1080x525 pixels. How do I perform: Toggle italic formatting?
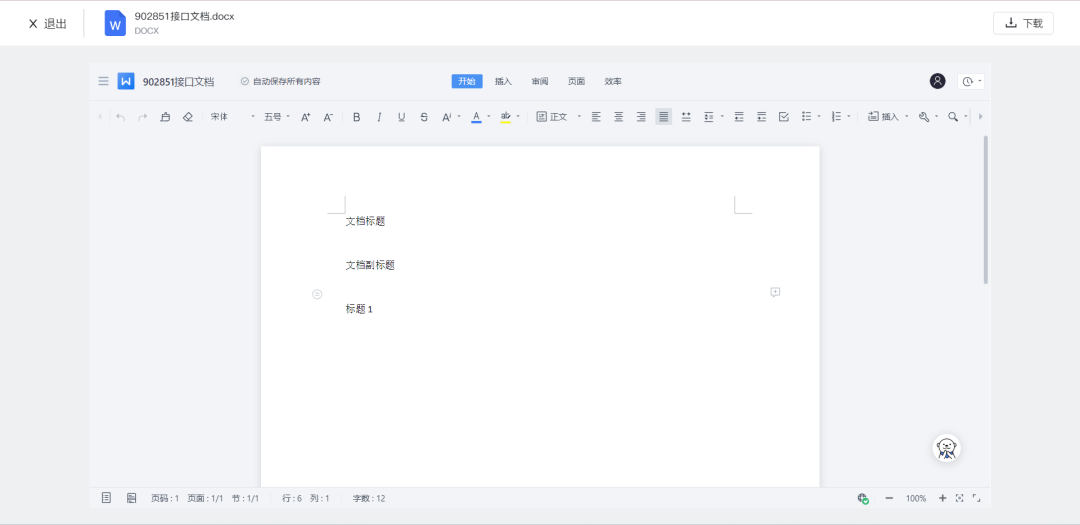pyautogui.click(x=379, y=117)
